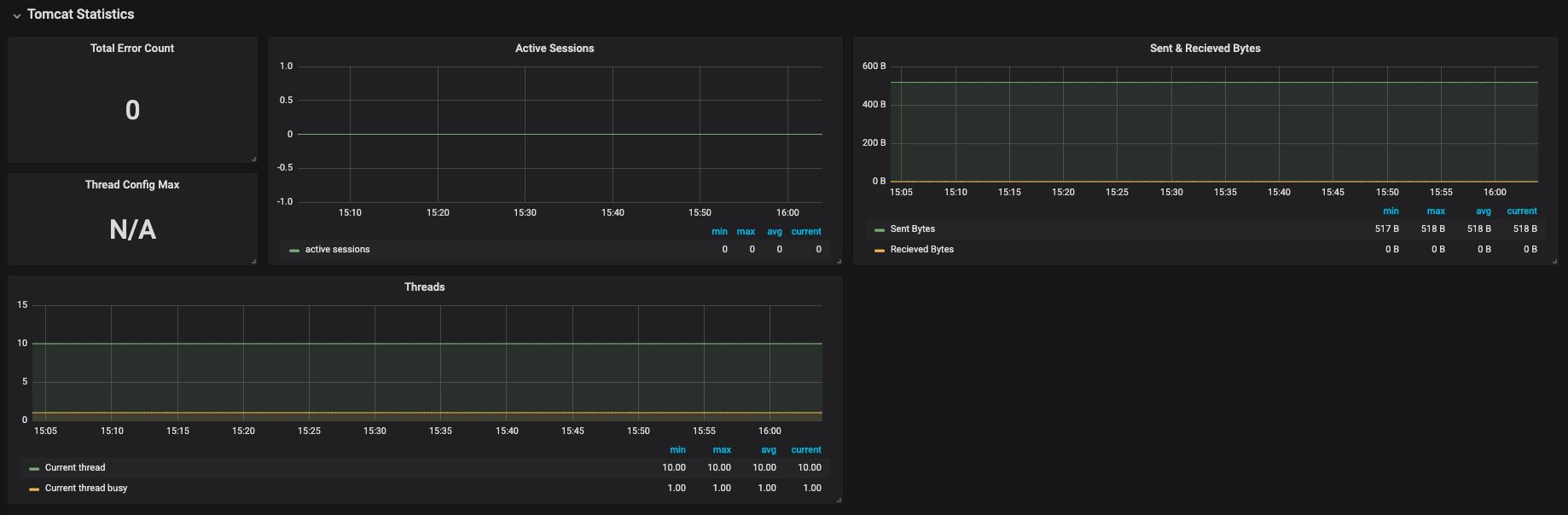Open the Threads panel title menu

(x=424, y=287)
